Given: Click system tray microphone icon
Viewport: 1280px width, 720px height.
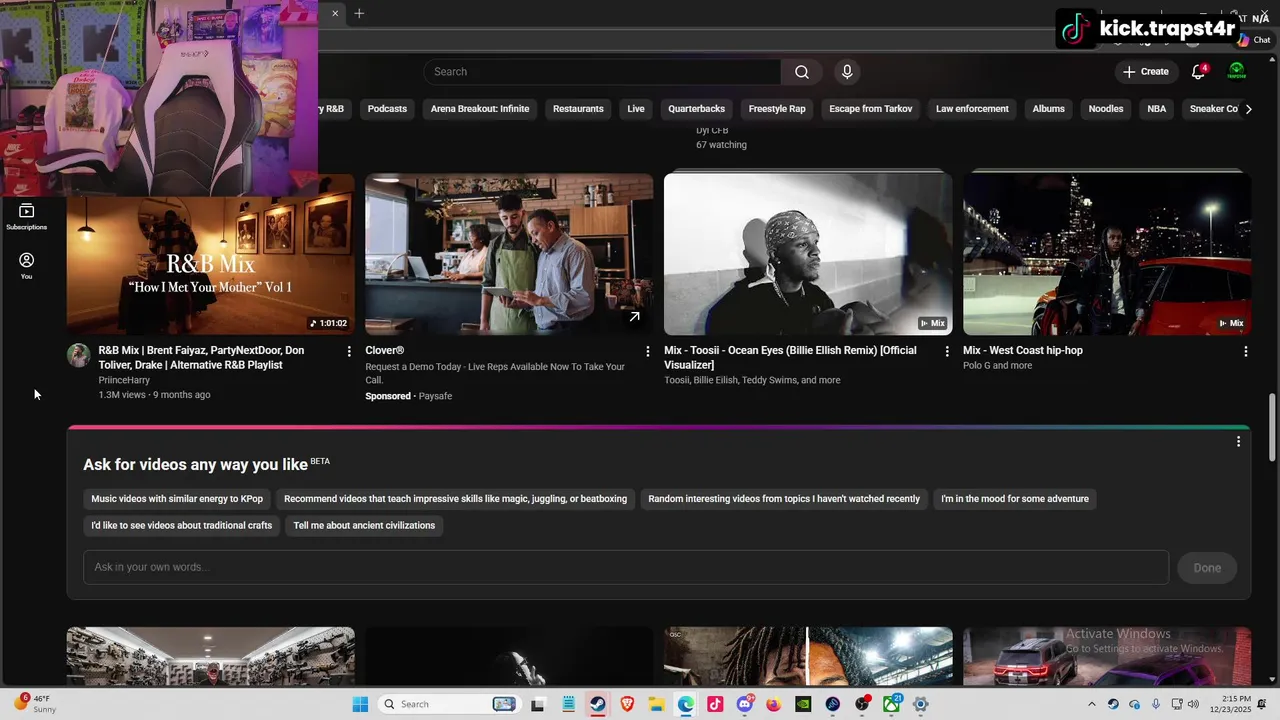Looking at the screenshot, I should [x=1156, y=704].
